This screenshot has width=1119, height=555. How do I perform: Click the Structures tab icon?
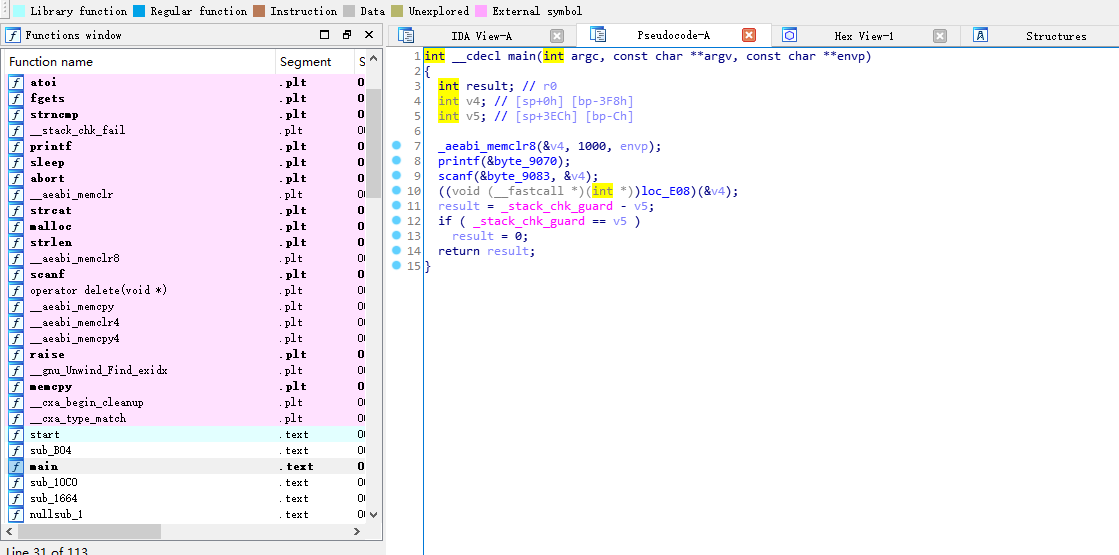pos(981,36)
